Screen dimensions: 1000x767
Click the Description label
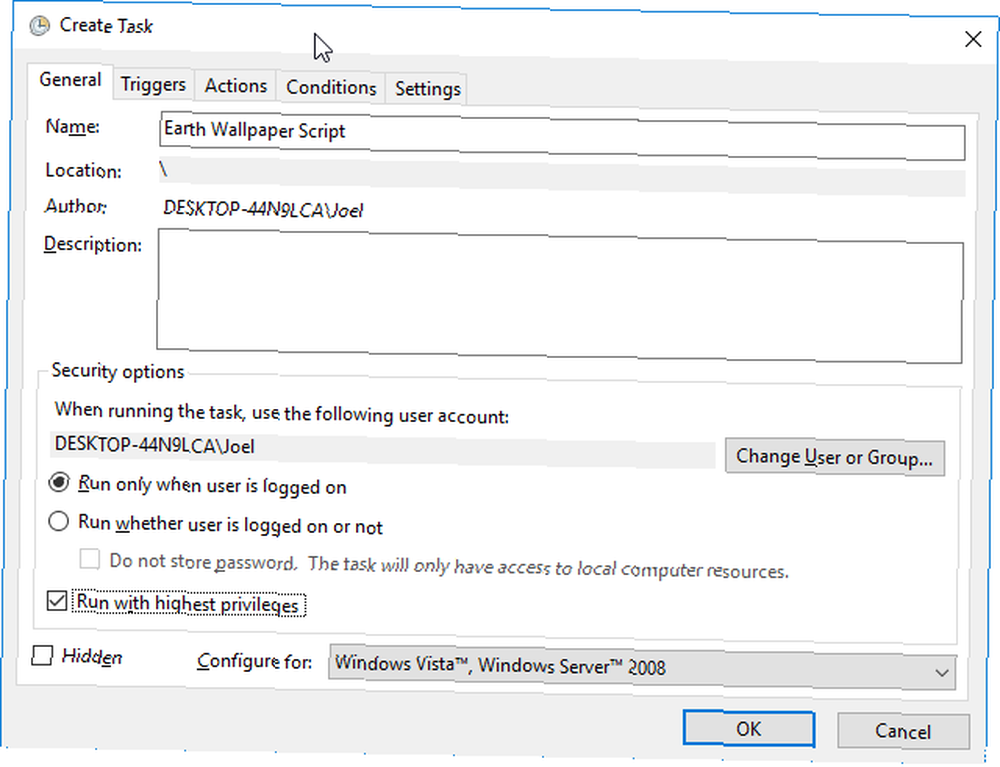(x=92, y=245)
